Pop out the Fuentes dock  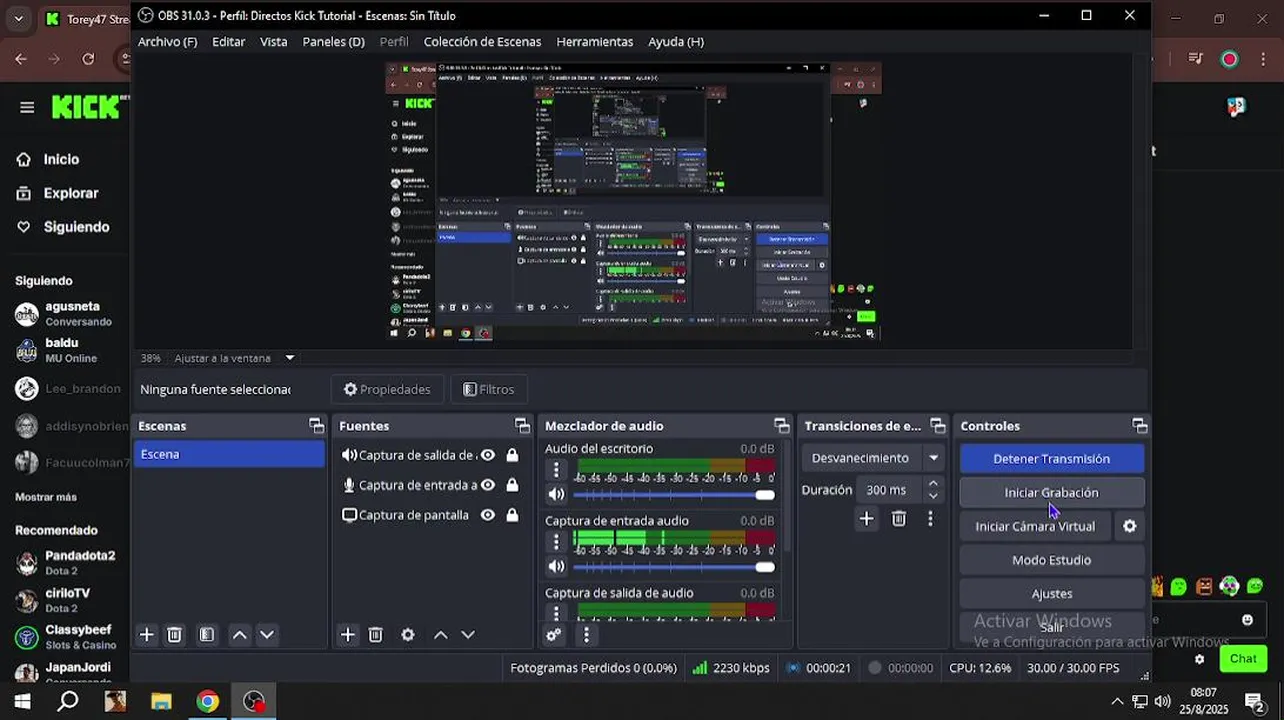[522, 426]
